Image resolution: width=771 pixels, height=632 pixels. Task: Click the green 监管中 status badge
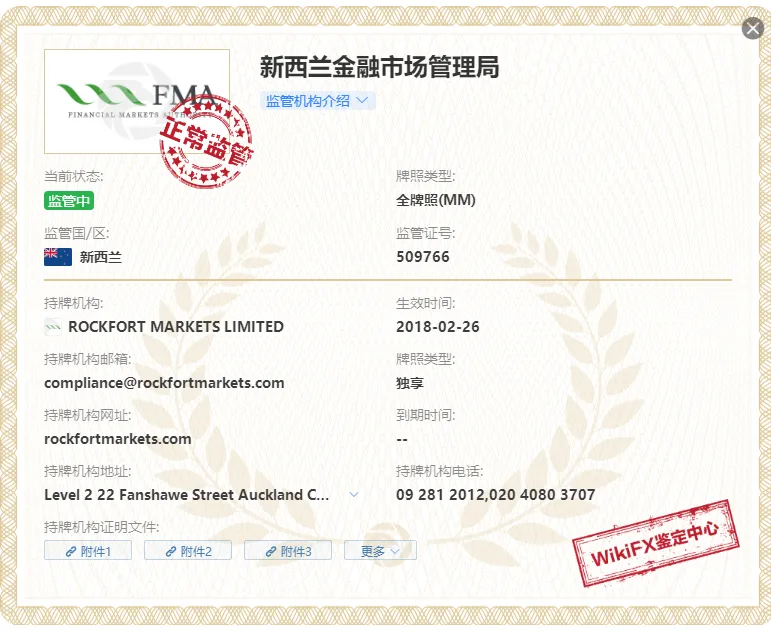[x=69, y=201]
